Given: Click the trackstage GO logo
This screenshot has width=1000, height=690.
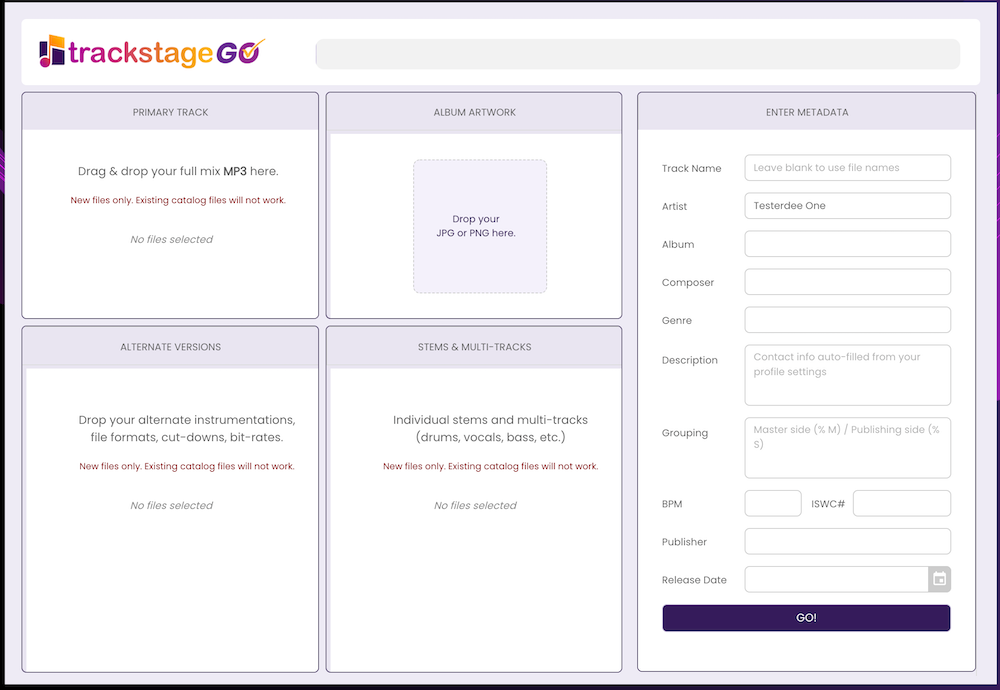Looking at the screenshot, I should pyautogui.click(x=152, y=52).
